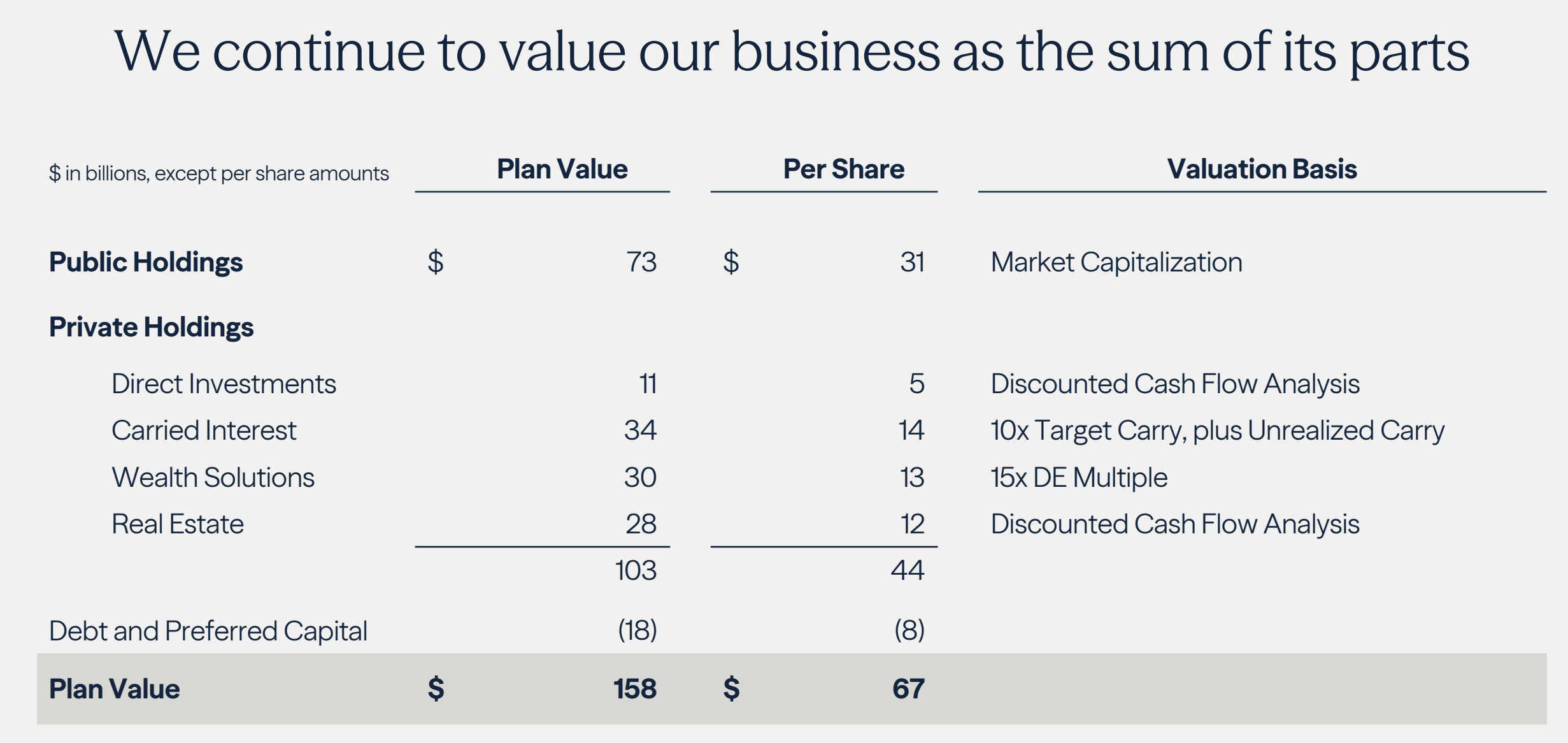The height and width of the screenshot is (743, 1568).
Task: Select the Public Holdings row label
Action: tap(146, 262)
